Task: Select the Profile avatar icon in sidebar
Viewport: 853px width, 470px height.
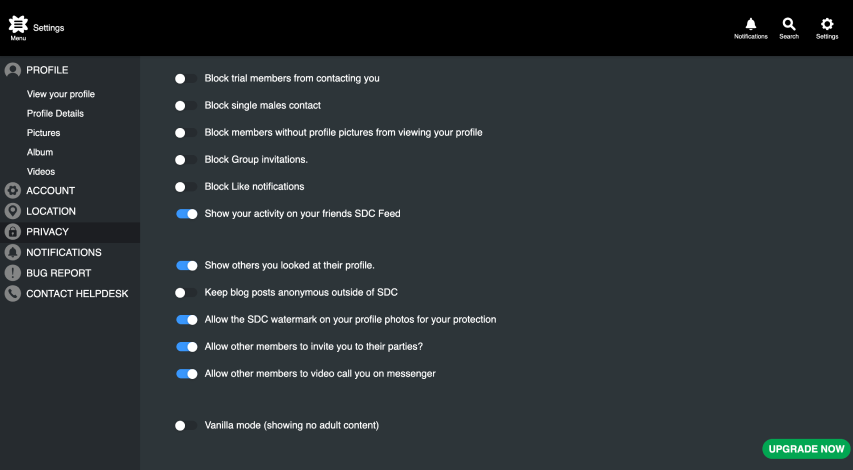Action: (x=13, y=70)
